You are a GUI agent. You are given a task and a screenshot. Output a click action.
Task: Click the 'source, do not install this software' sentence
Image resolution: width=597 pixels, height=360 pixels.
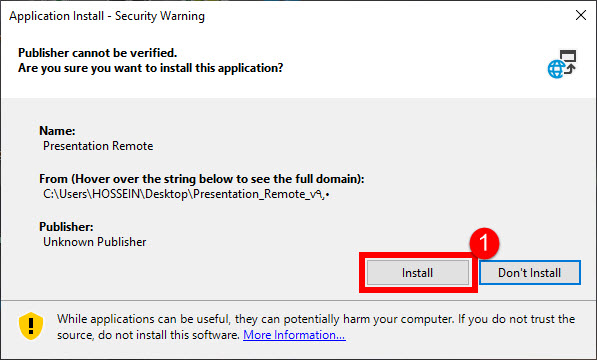148,335
